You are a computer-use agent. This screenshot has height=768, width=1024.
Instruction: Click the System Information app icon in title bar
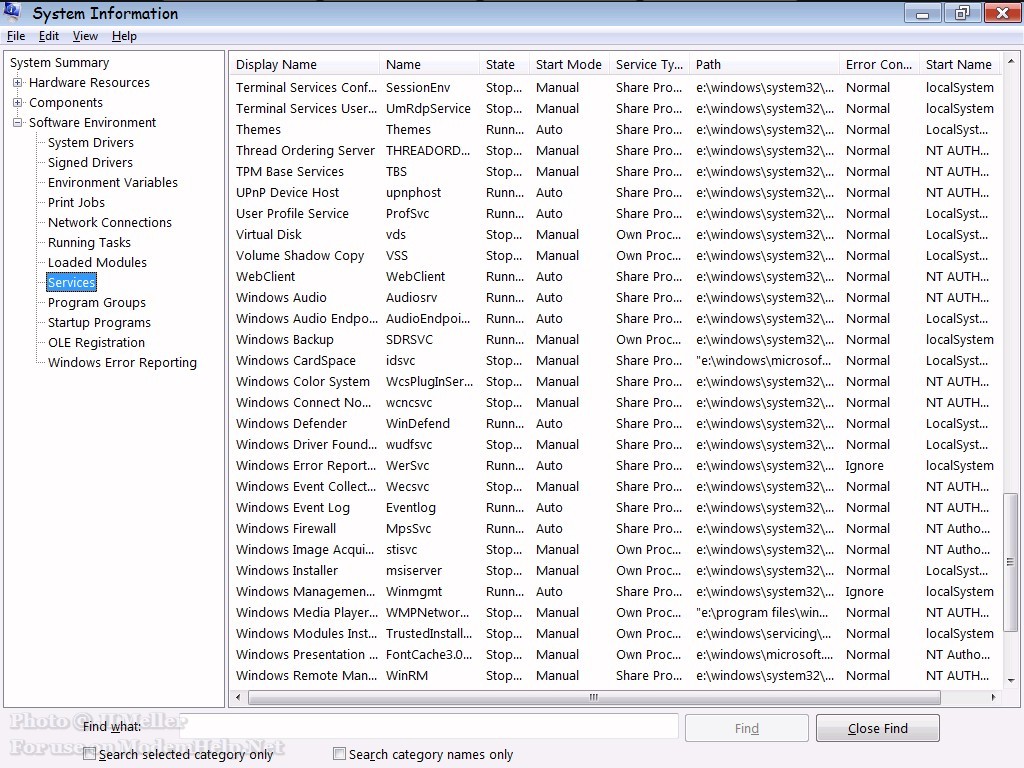12,12
